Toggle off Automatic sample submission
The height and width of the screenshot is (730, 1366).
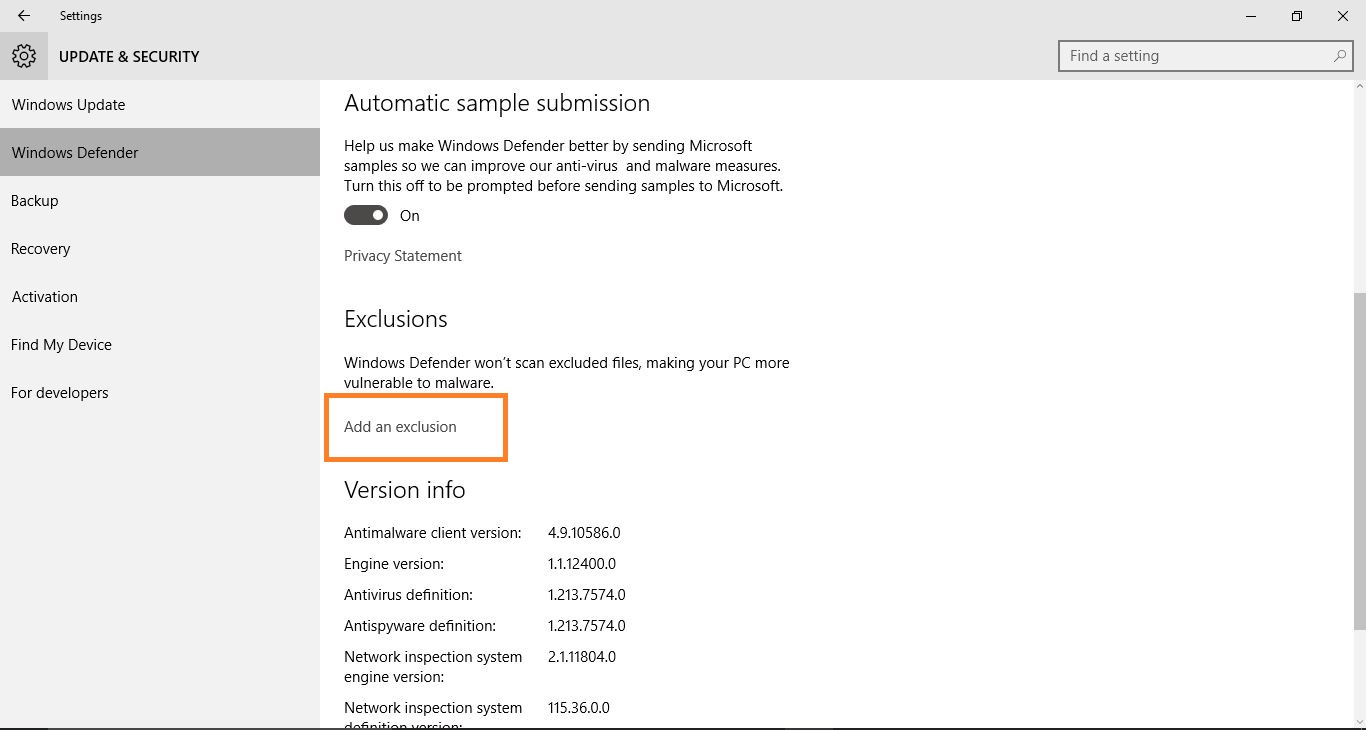click(365, 214)
